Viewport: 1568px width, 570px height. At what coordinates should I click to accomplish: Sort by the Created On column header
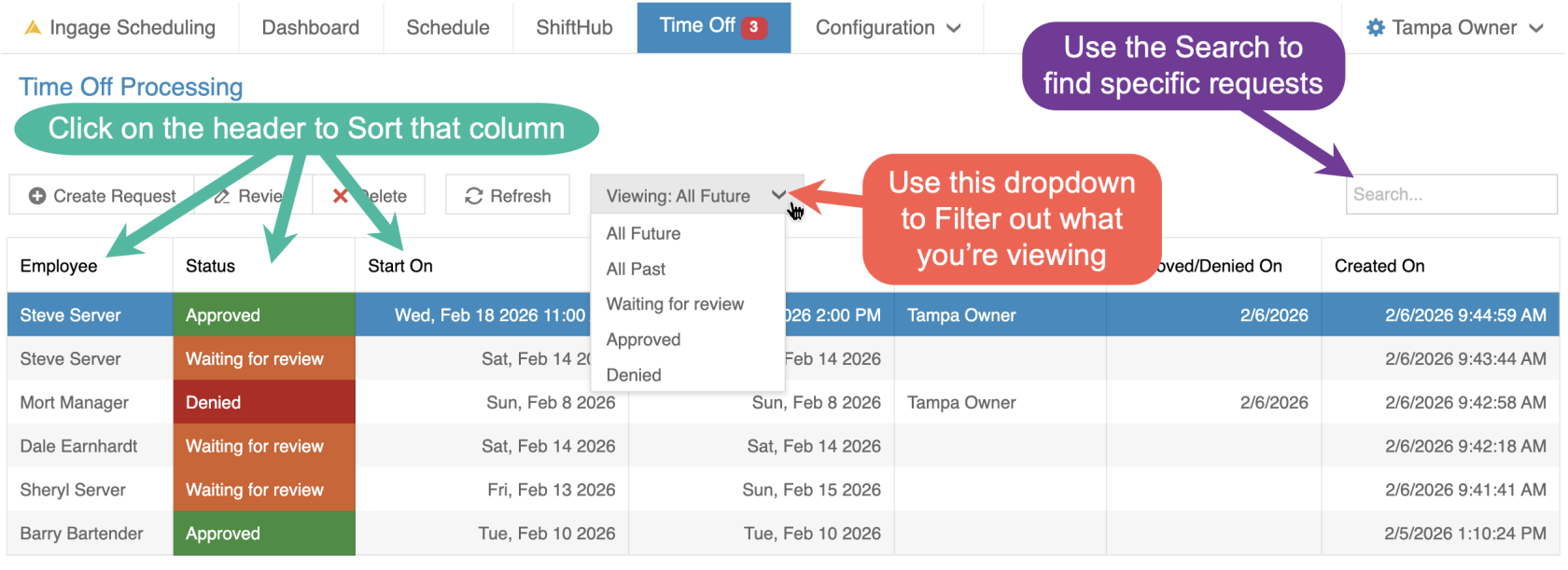point(1379,266)
